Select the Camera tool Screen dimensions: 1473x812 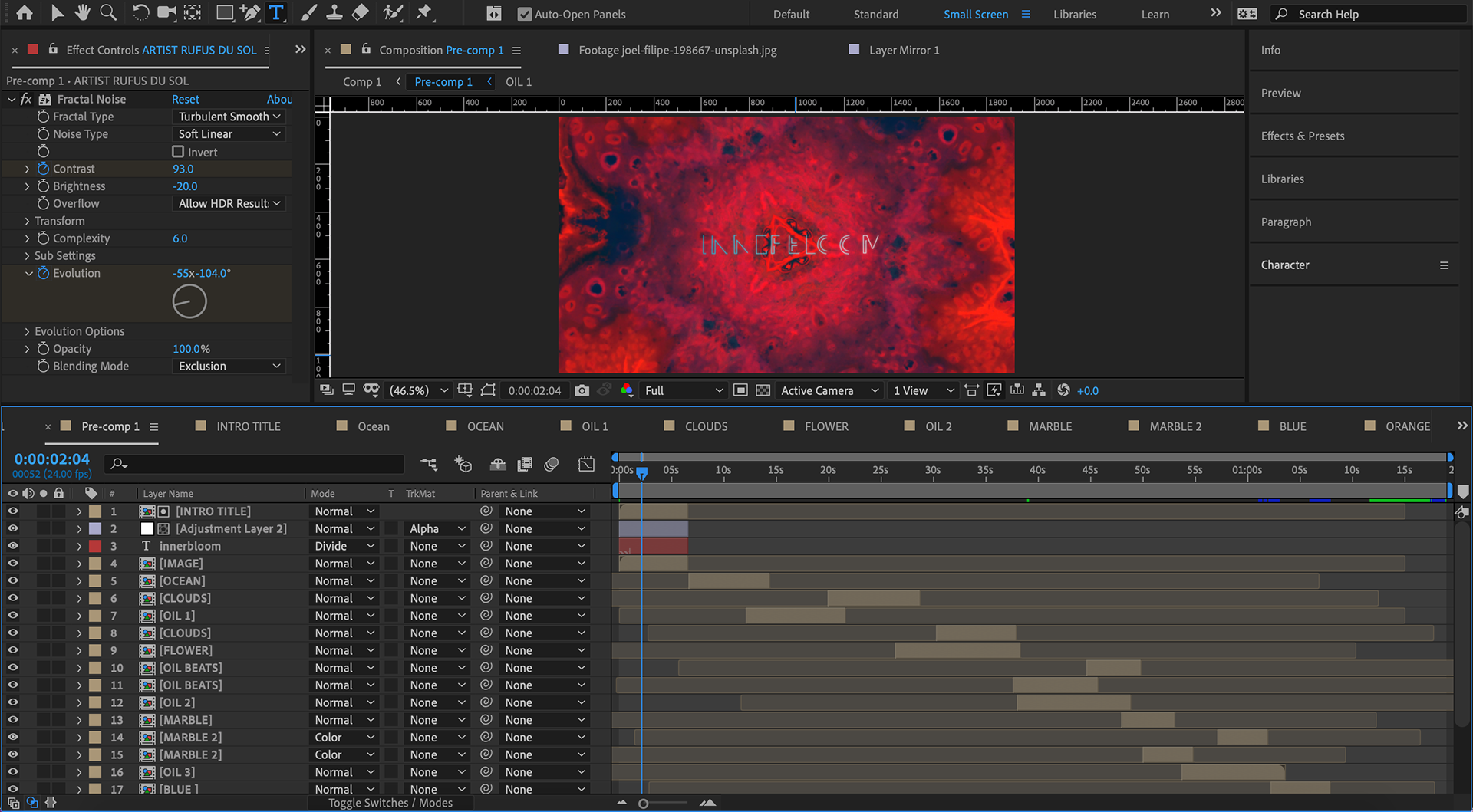(166, 13)
